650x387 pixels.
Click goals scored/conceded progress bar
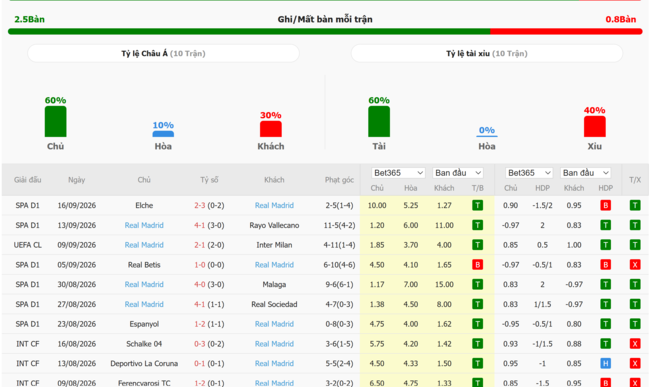point(325,31)
